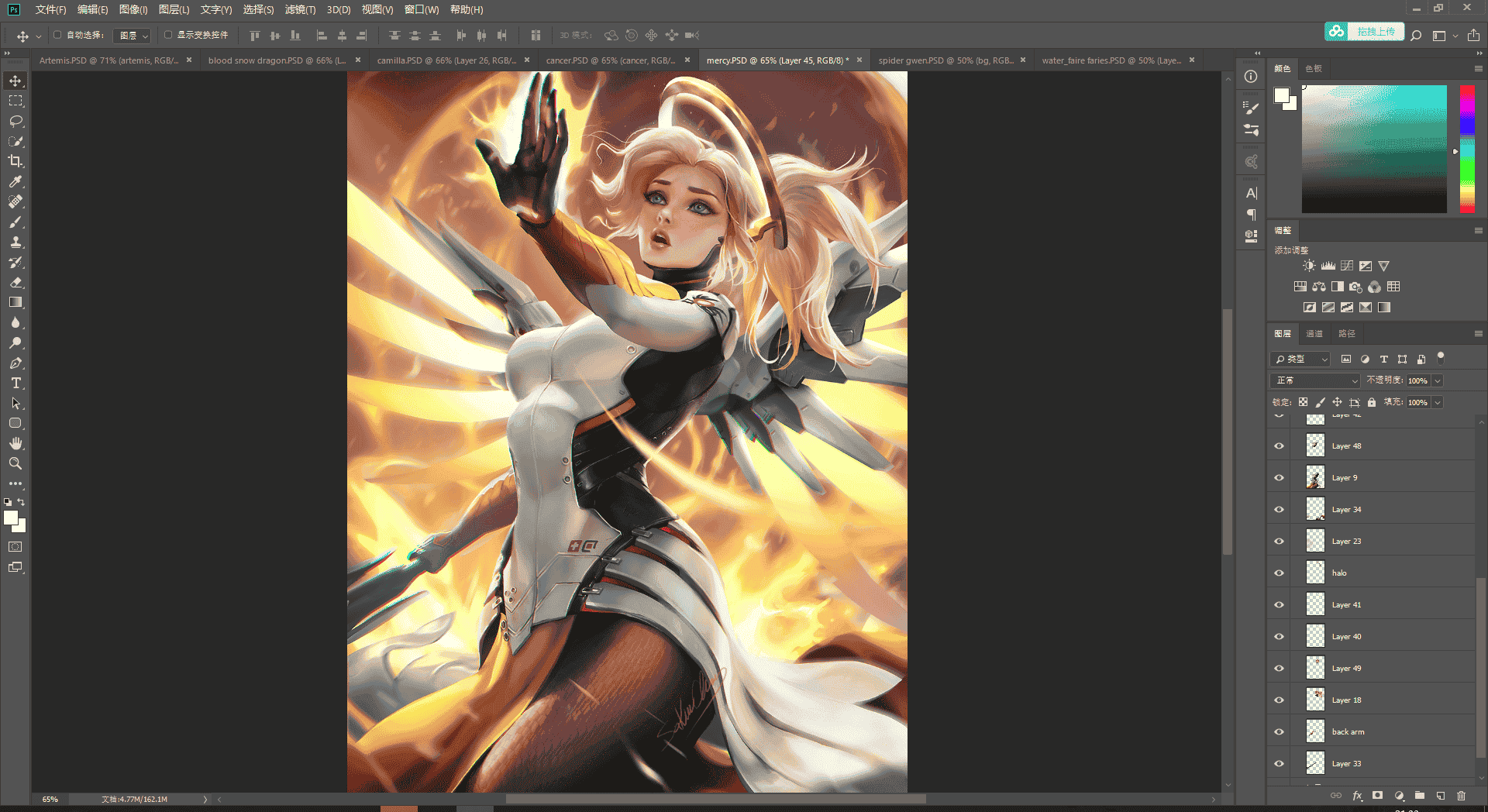The image size is (1488, 812).
Task: Click the foreground color swatch in toolbox
Action: click(x=11, y=518)
